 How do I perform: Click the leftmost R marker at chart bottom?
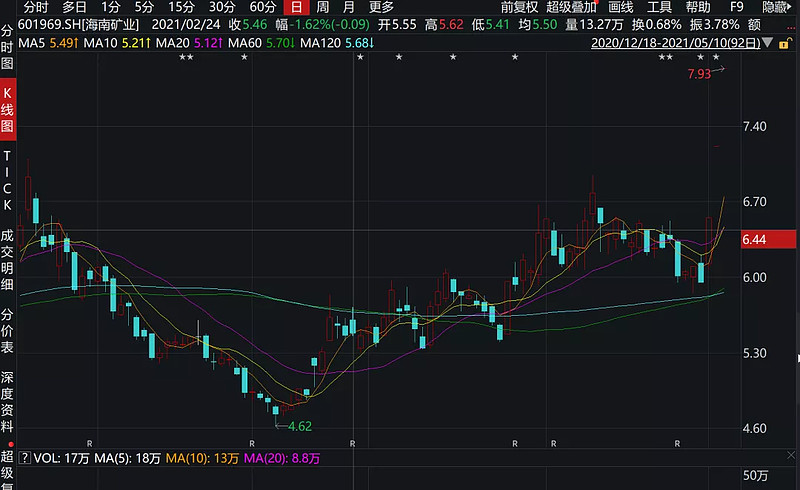90,444
